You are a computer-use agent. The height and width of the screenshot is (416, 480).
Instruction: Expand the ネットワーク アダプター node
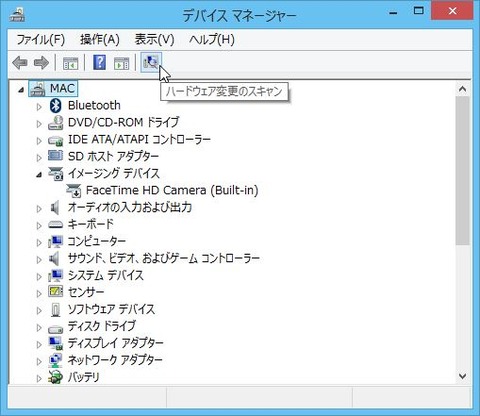pyautogui.click(x=39, y=362)
